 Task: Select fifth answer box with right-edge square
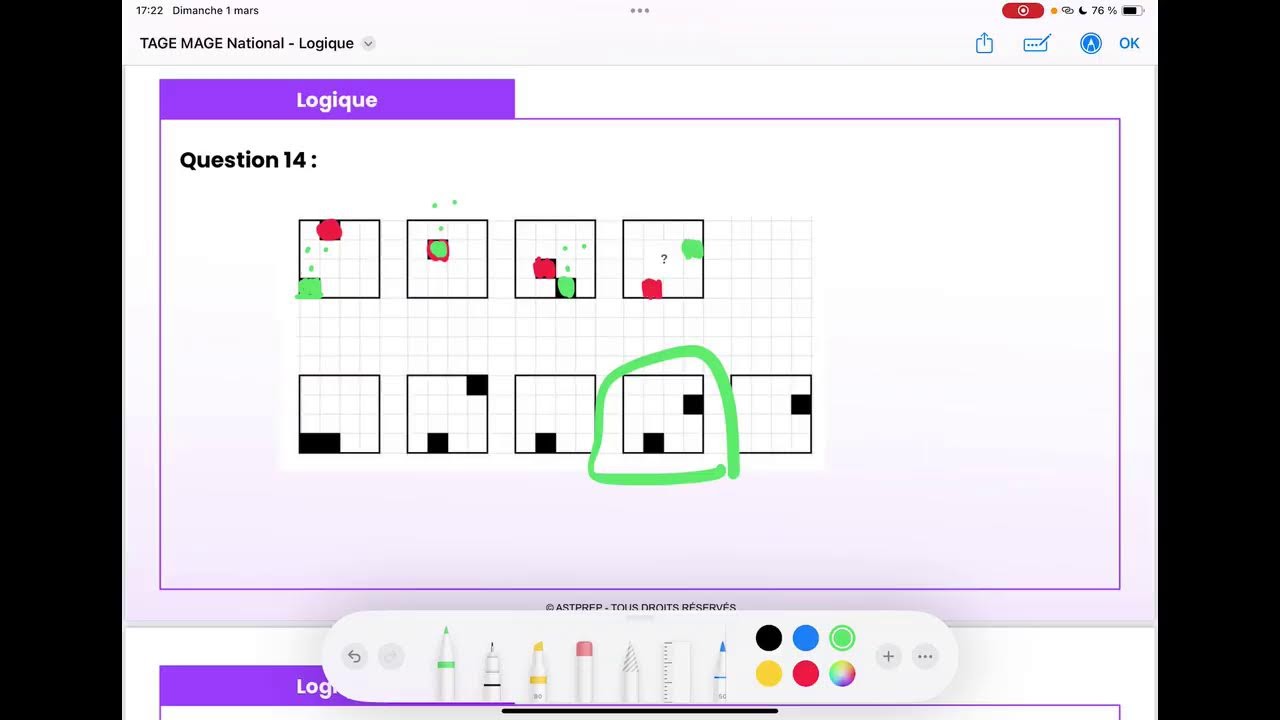pyautogui.click(x=771, y=414)
